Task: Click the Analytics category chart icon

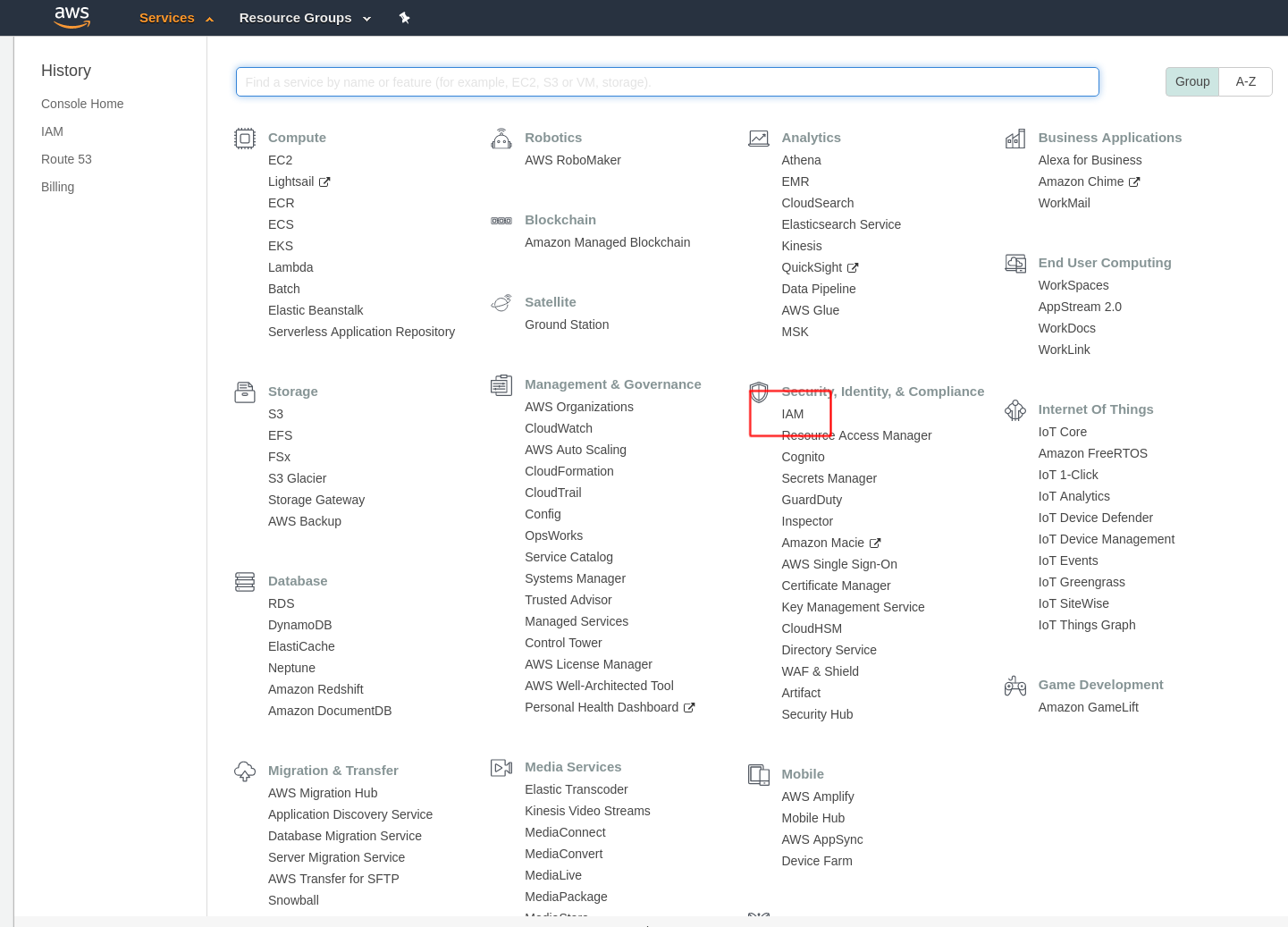Action: coord(759,139)
